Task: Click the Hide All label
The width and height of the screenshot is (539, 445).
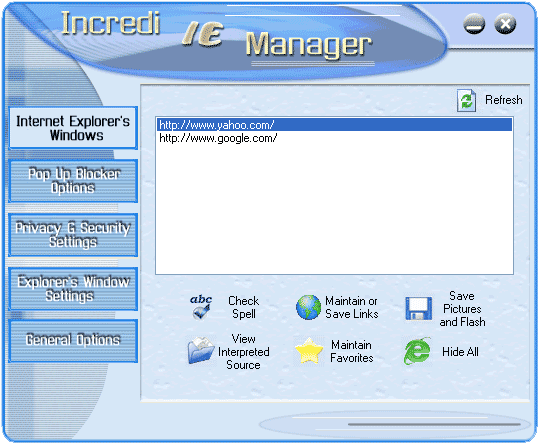Action: (460, 352)
